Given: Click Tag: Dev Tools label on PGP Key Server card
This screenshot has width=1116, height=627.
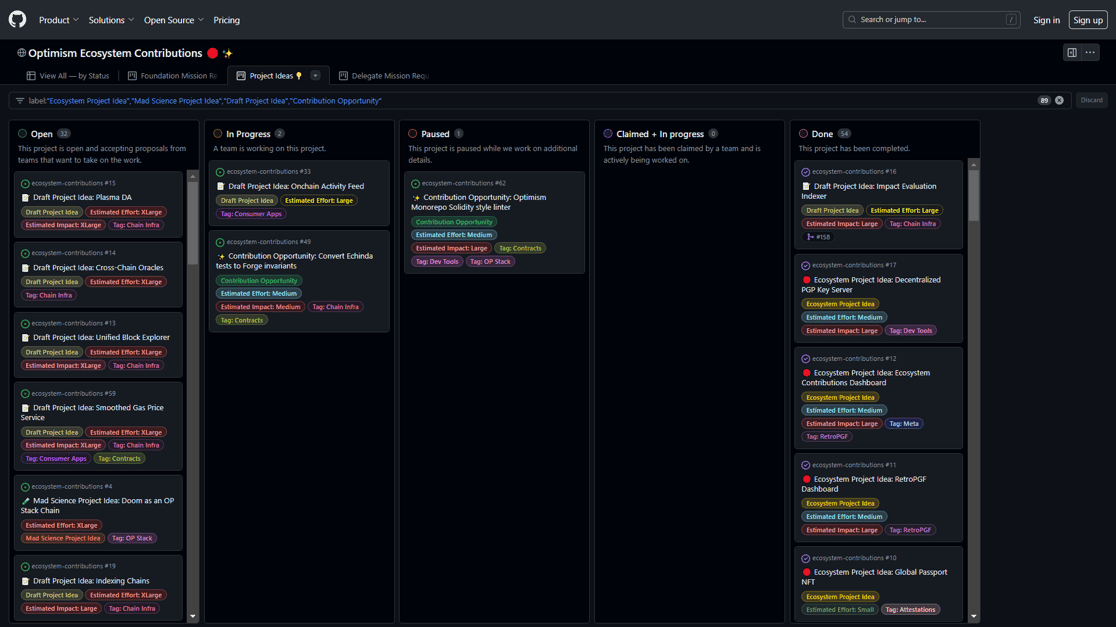Looking at the screenshot, I should [910, 331].
